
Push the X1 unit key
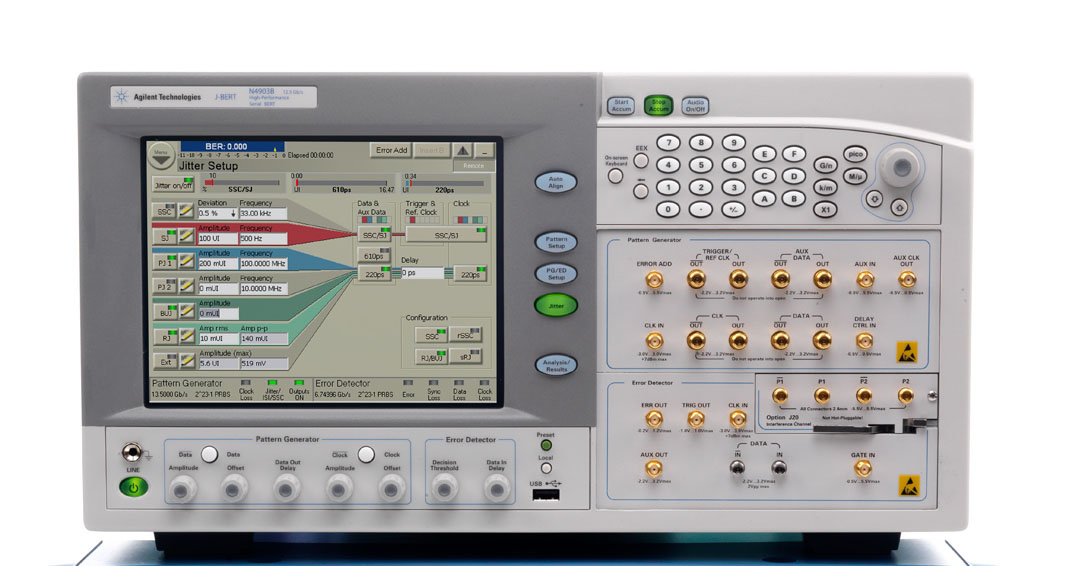click(x=825, y=210)
